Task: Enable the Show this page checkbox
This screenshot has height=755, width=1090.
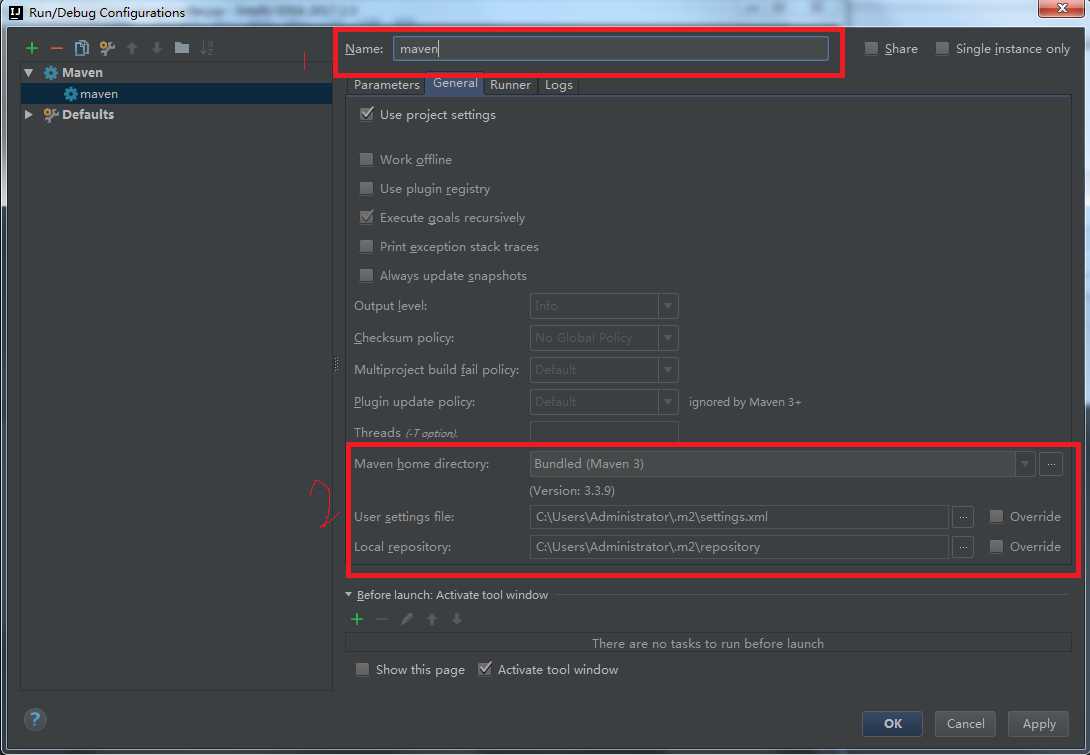Action: pyautogui.click(x=362, y=669)
